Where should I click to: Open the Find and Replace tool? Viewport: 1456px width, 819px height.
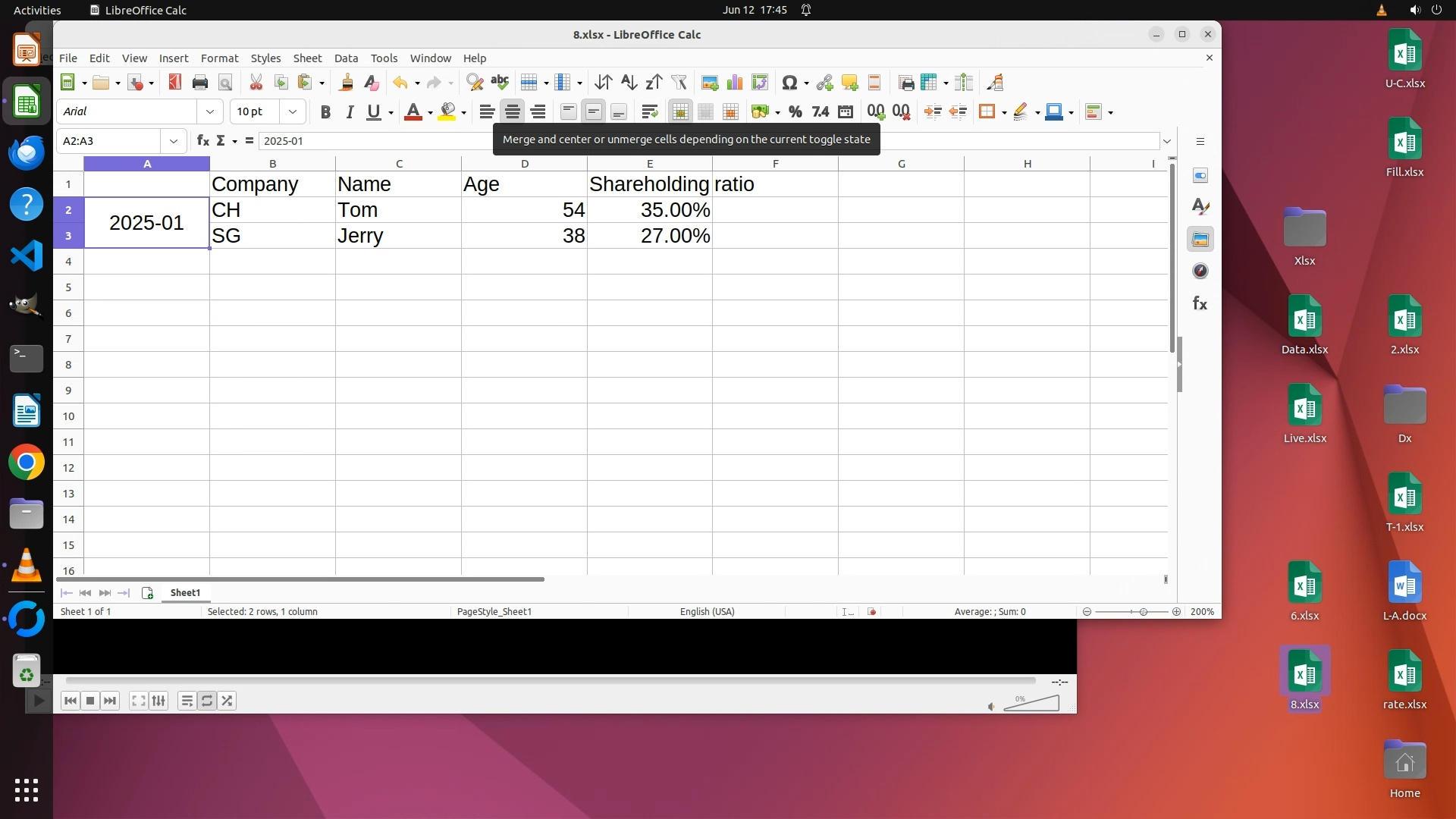475,83
